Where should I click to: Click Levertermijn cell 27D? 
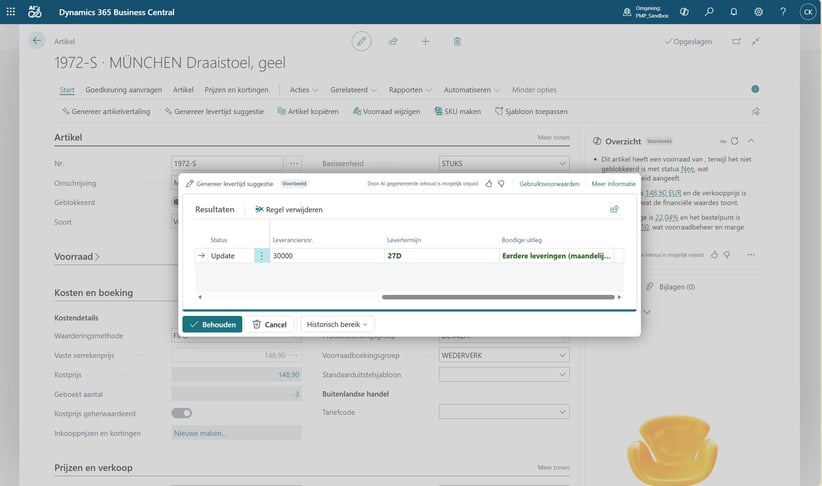(x=441, y=255)
